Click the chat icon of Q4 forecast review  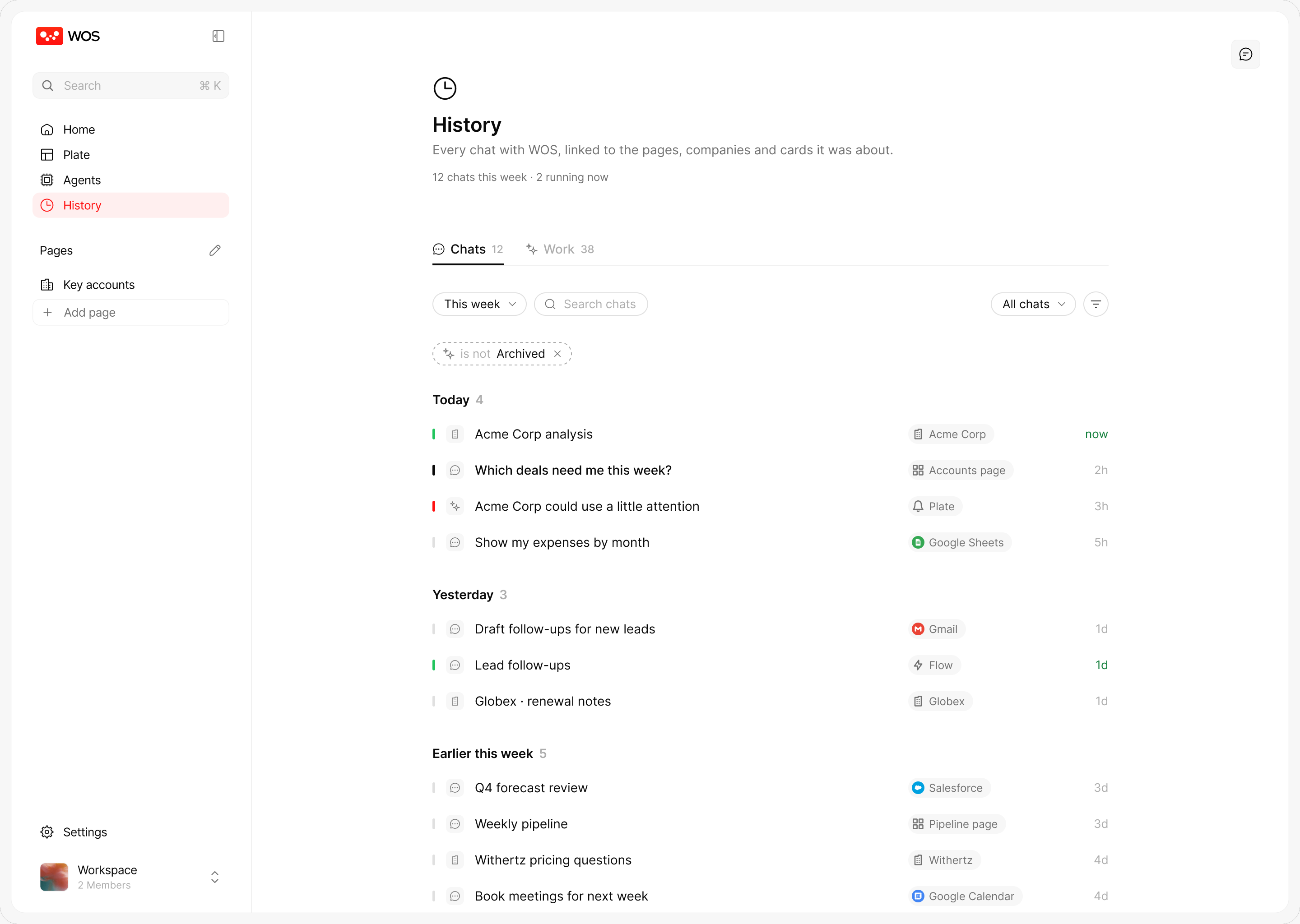pyautogui.click(x=455, y=787)
